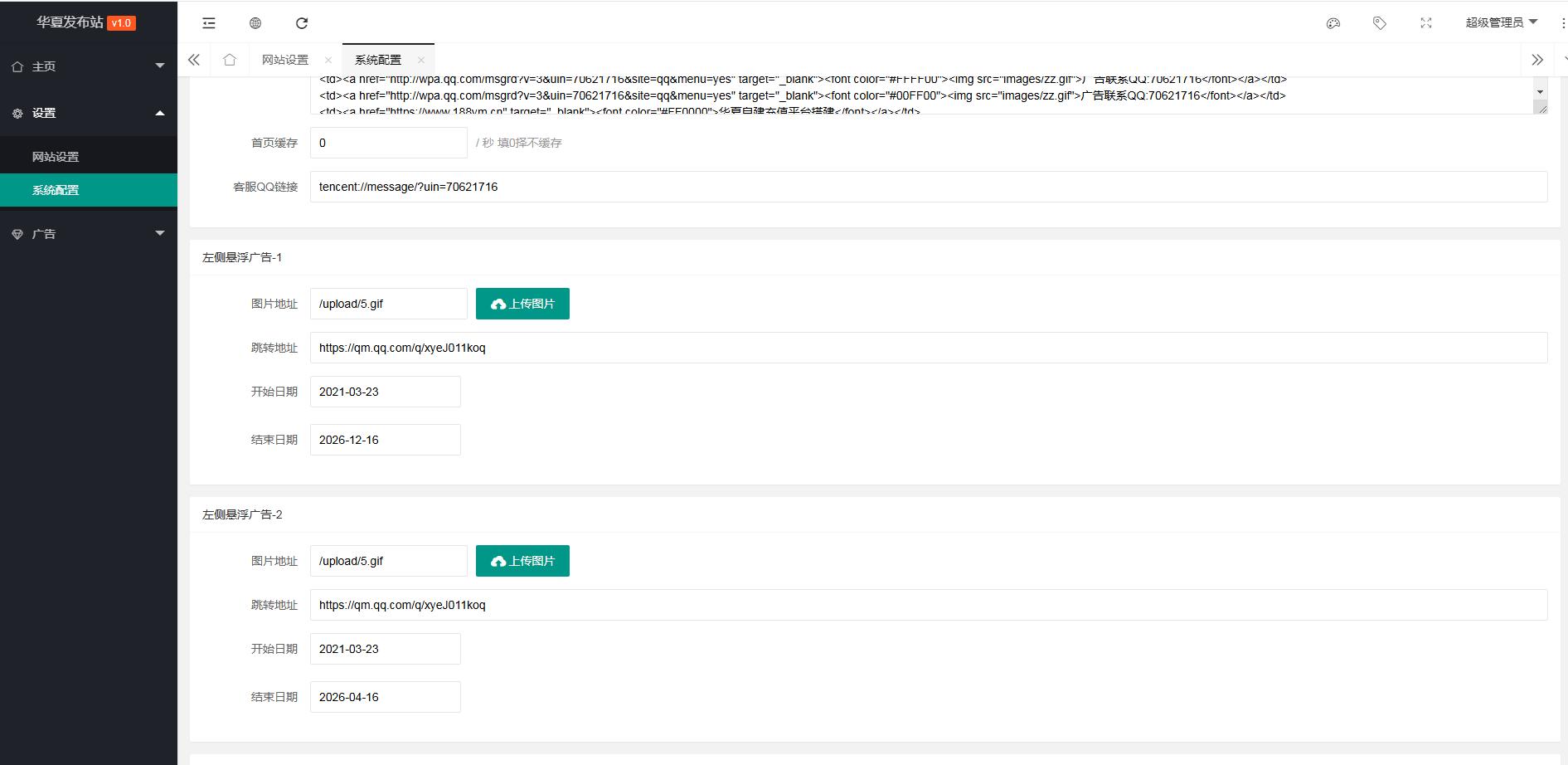
Task: Switch to the 网站设置 tab
Action: pos(285,60)
